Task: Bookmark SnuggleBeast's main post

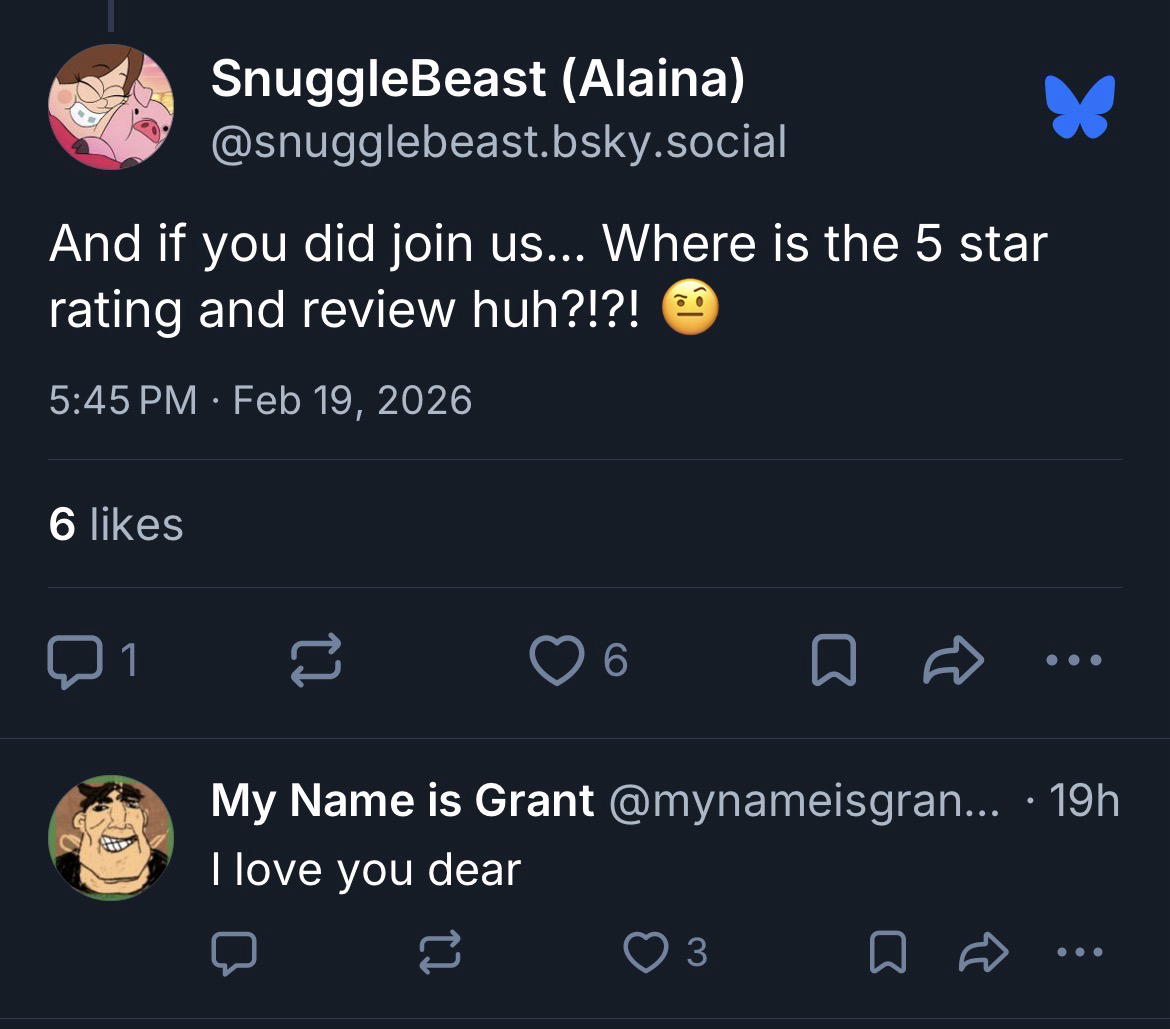Action: point(832,662)
